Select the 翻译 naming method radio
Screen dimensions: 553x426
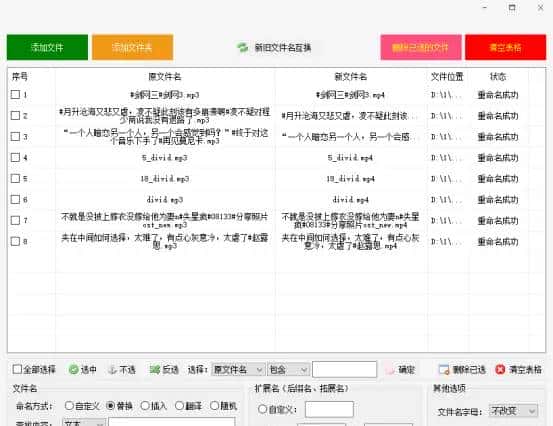tap(180, 406)
